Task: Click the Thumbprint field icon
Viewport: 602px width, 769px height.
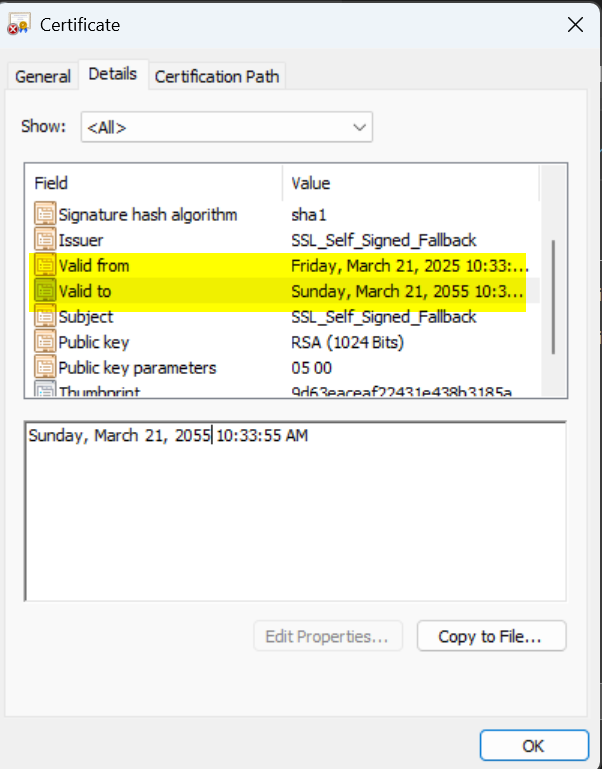Action: (x=45, y=390)
